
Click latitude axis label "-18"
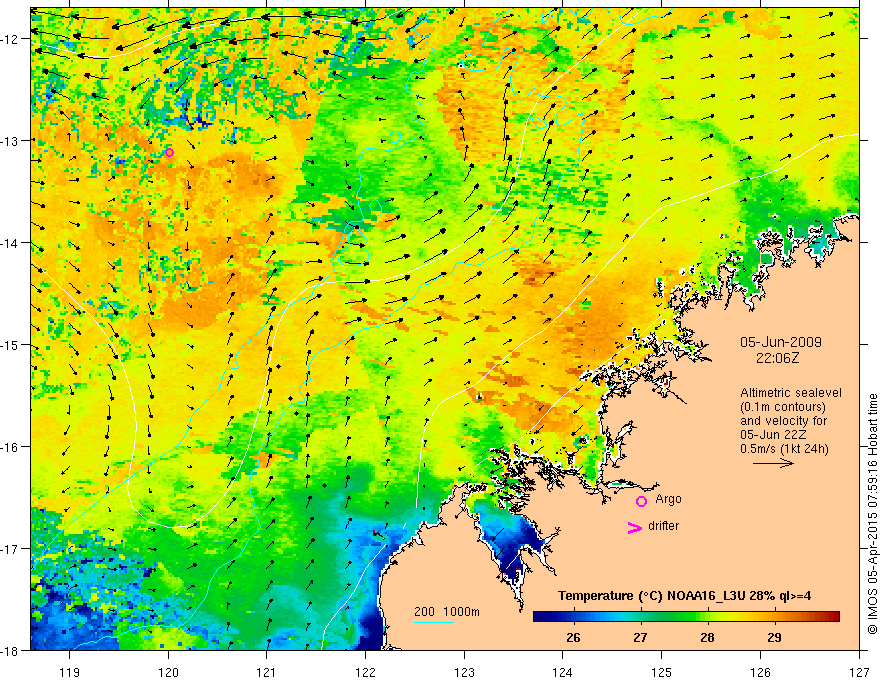(10, 650)
